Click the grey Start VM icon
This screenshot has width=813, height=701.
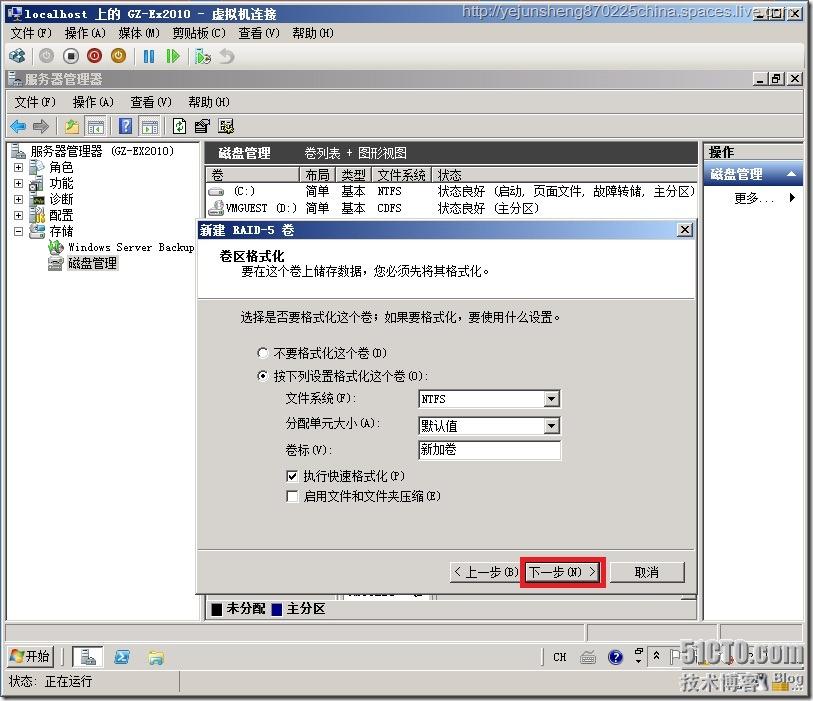coord(46,56)
